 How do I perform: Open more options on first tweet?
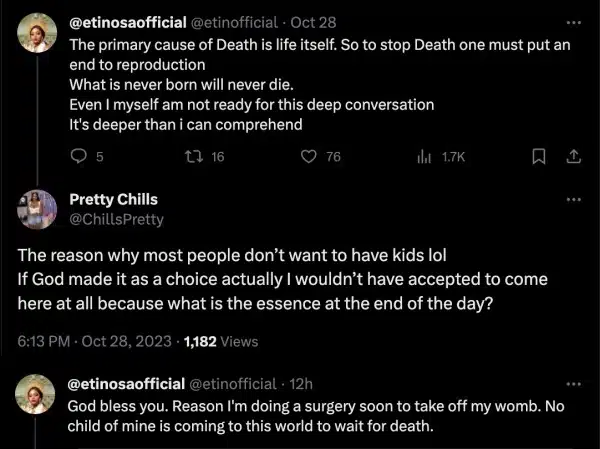coord(573,22)
